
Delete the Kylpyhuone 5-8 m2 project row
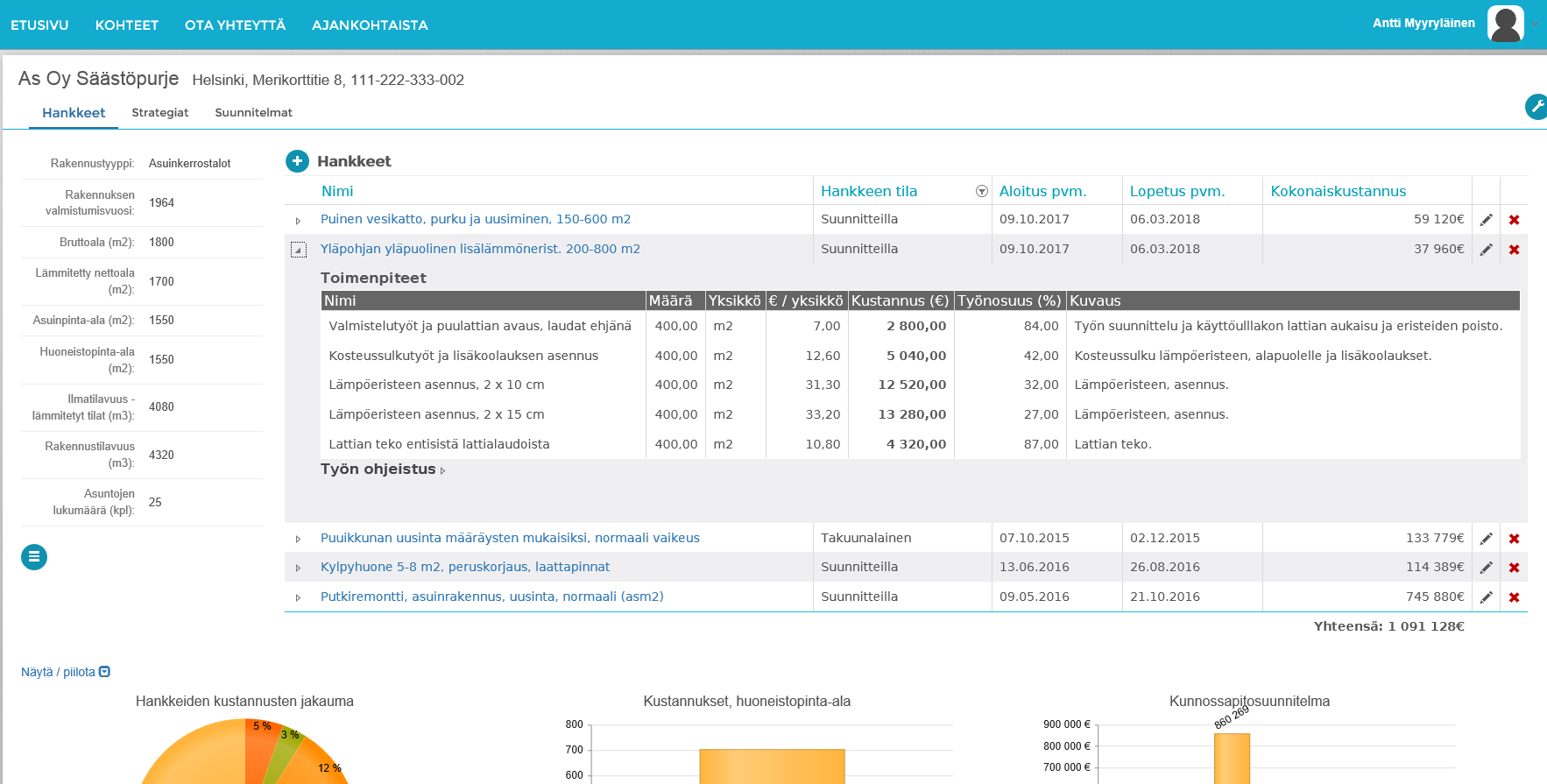(1515, 568)
